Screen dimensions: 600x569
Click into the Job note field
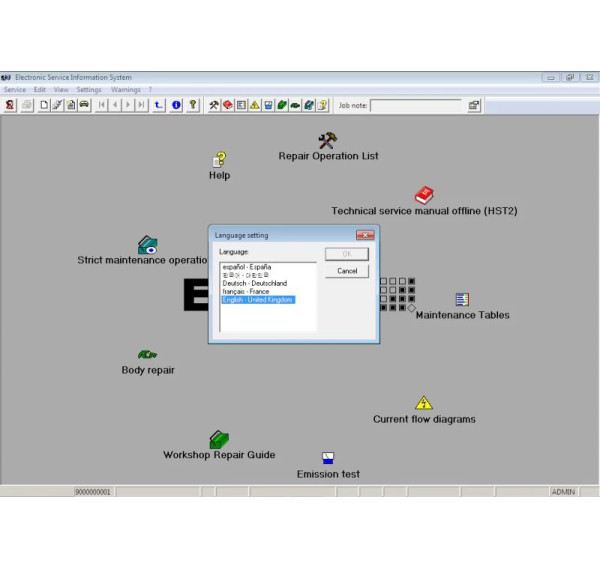click(x=415, y=105)
